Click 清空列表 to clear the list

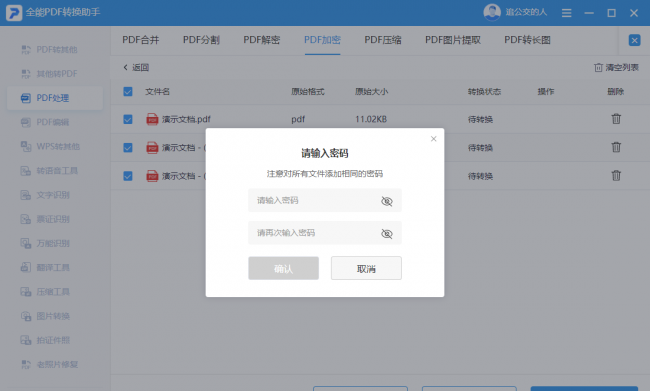pos(616,67)
